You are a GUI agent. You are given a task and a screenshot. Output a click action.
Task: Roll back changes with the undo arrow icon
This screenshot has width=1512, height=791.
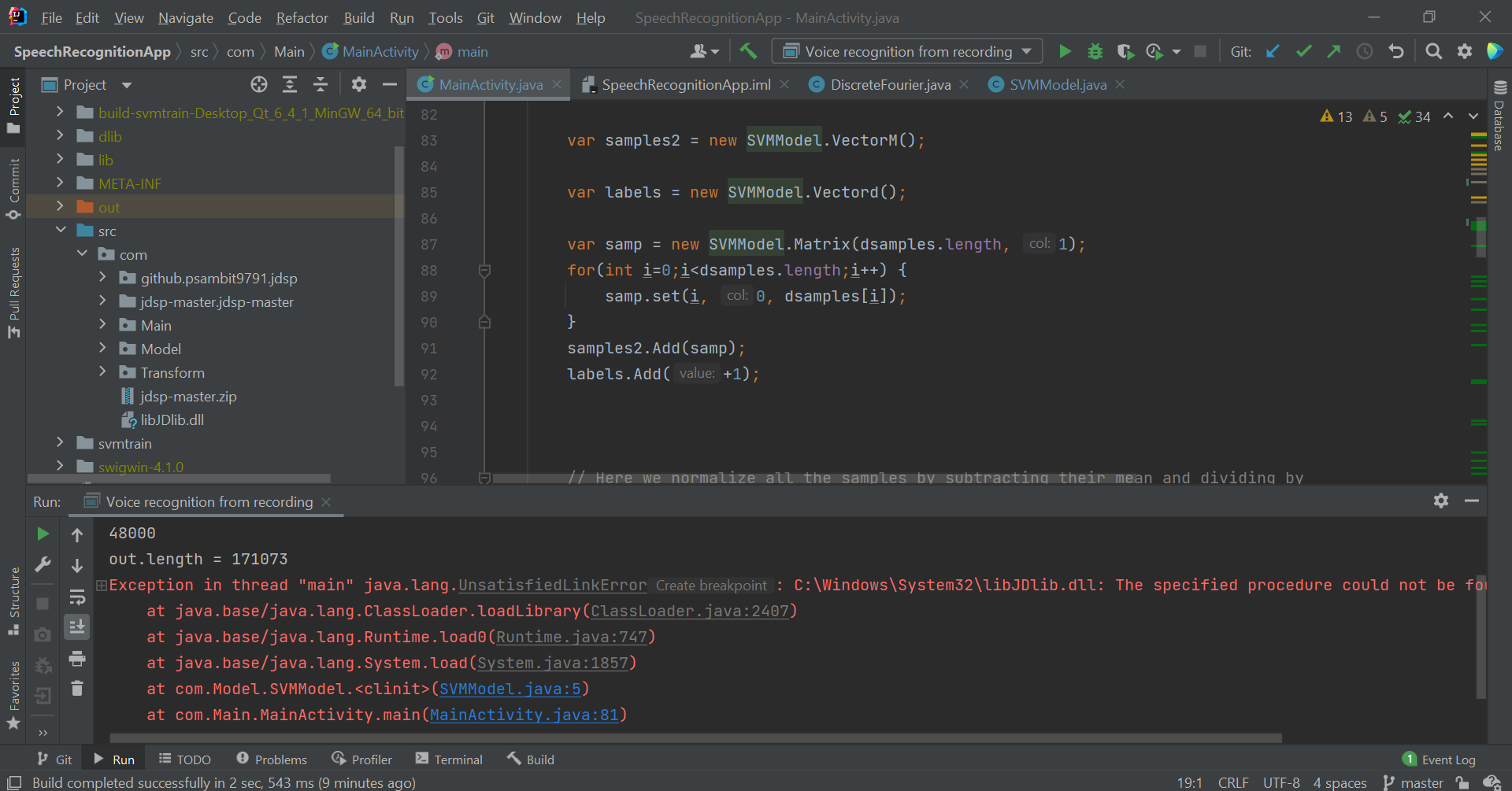(x=1396, y=50)
